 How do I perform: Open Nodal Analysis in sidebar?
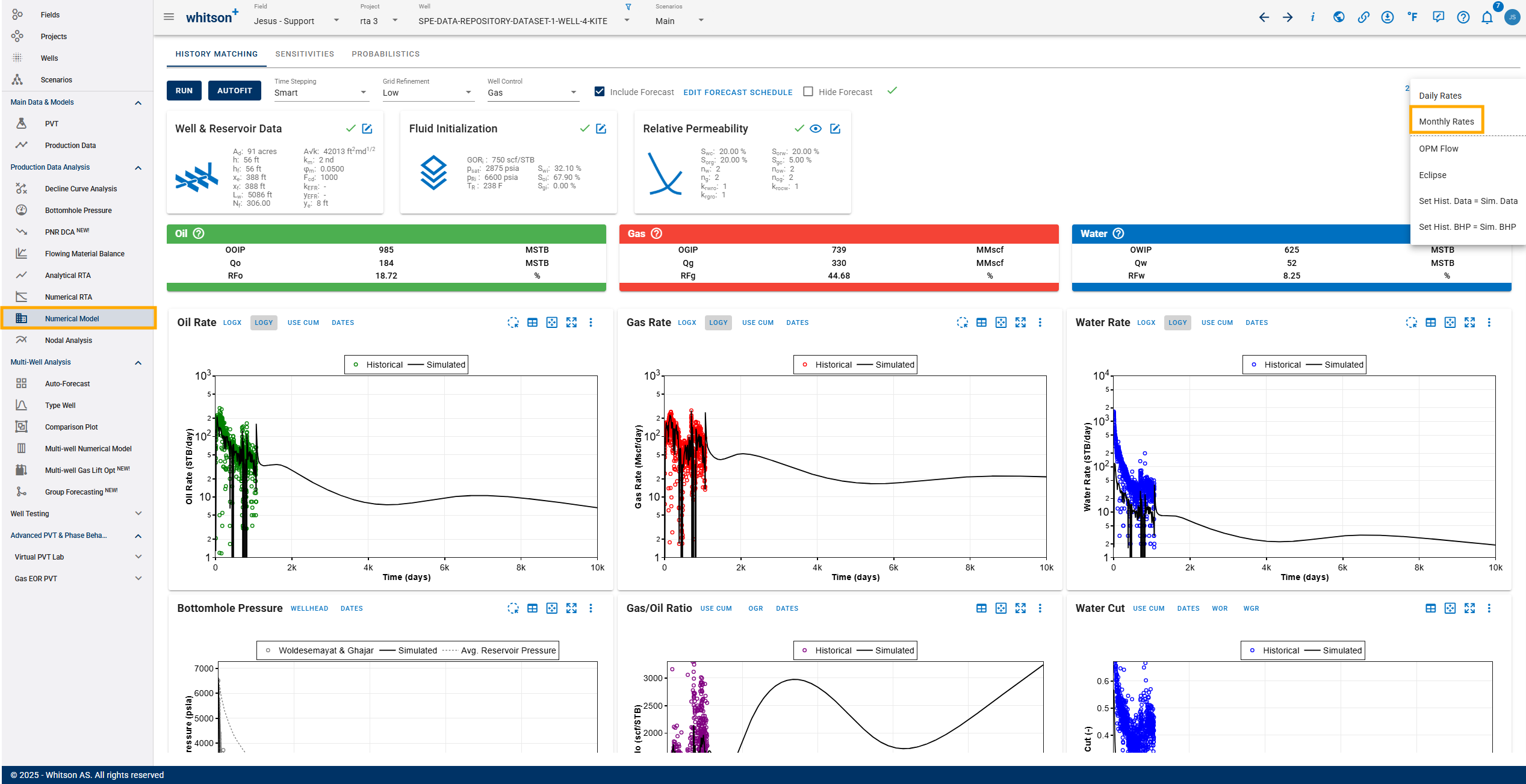[x=69, y=341]
